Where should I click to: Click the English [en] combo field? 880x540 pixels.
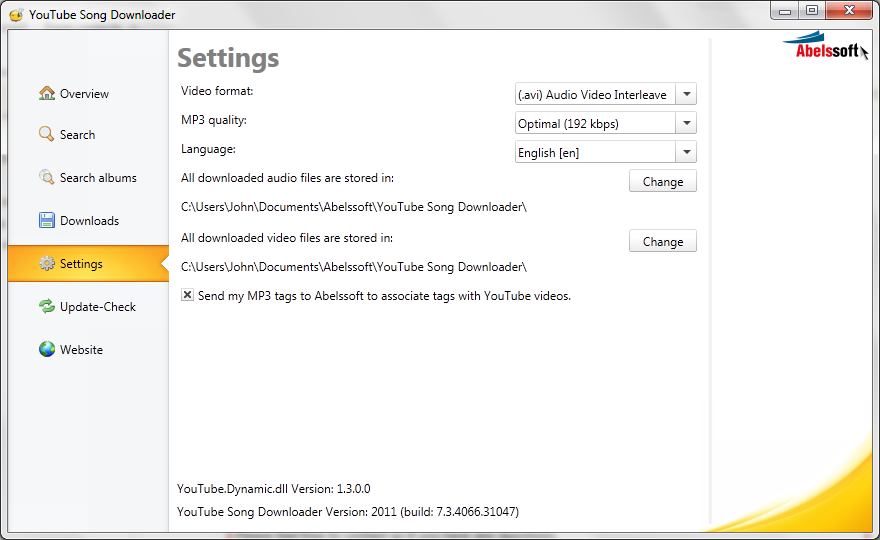[x=595, y=152]
